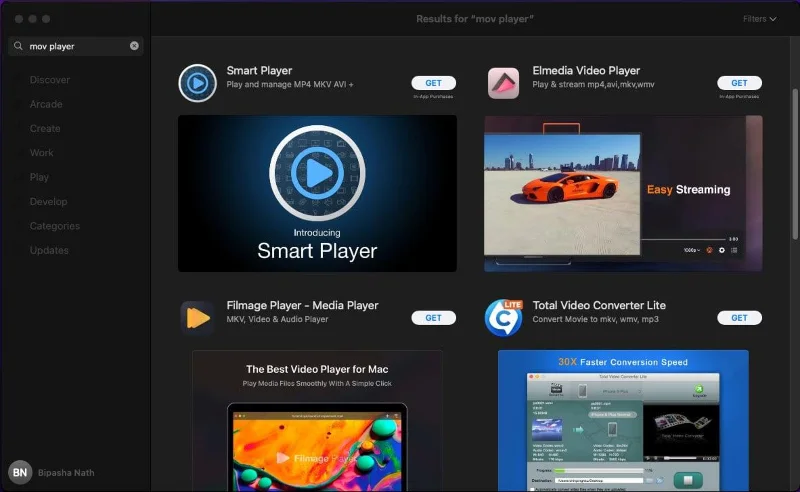This screenshot has width=800, height=492.
Task: Open Filmage Player - Media Player title
Action: (302, 305)
